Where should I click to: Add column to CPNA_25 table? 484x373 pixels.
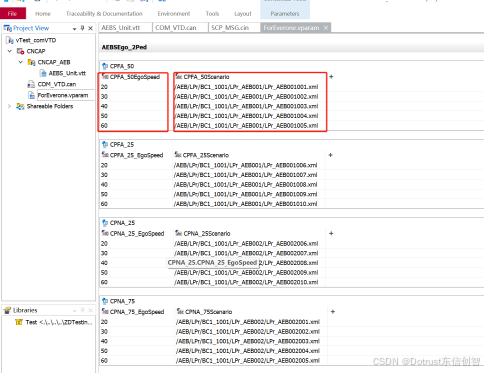(x=331, y=233)
